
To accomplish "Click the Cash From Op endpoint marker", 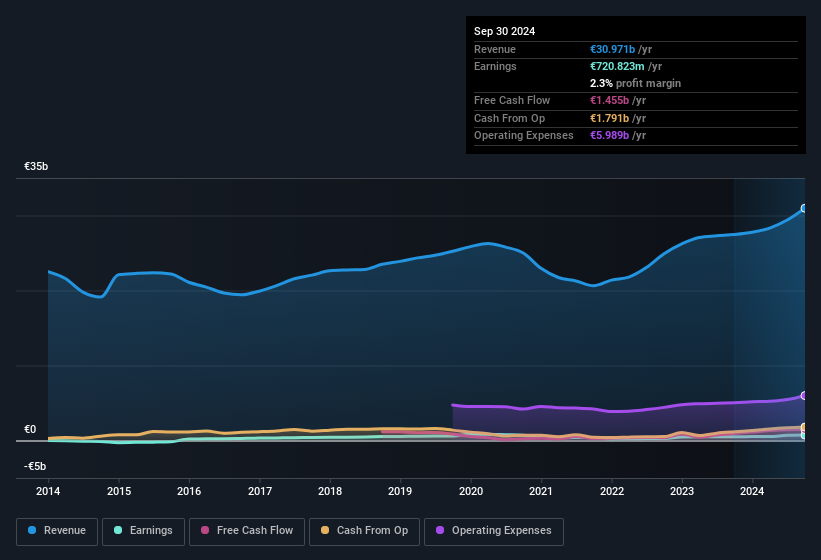I will (x=803, y=428).
